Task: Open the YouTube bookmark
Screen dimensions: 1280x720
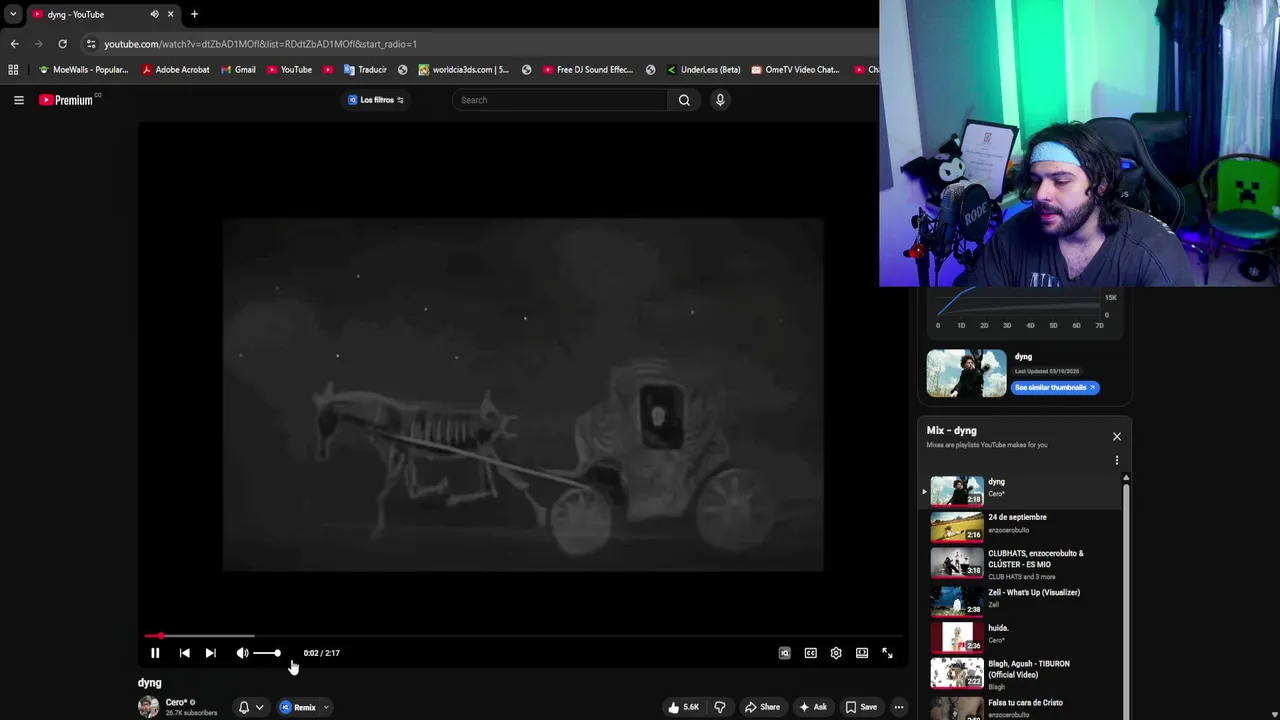Action: click(x=289, y=70)
